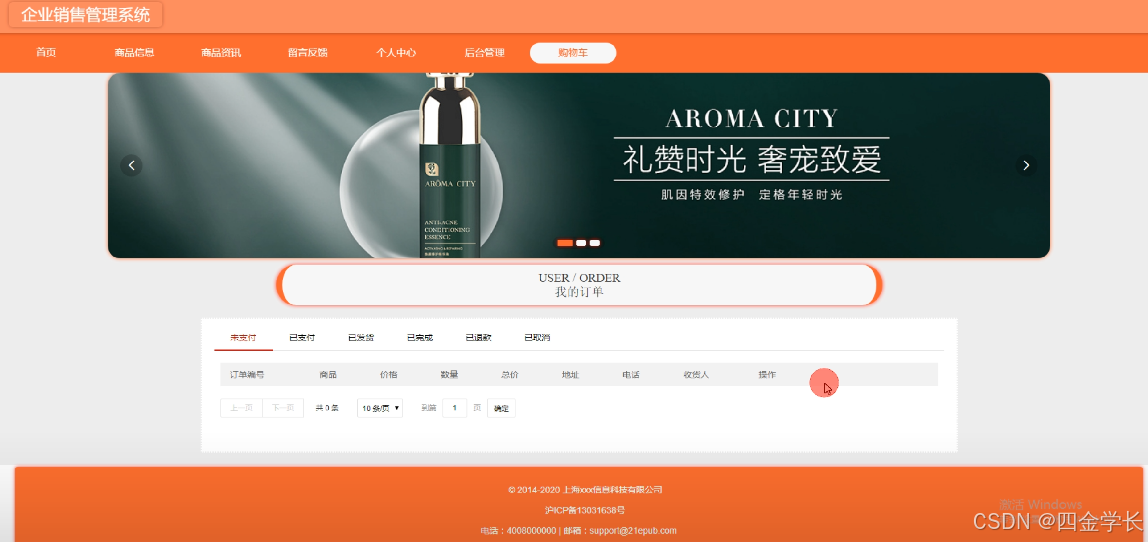Viewport: 1148px width, 542px height.
Task: Go to previous banner slide arrow
Action: pos(131,166)
